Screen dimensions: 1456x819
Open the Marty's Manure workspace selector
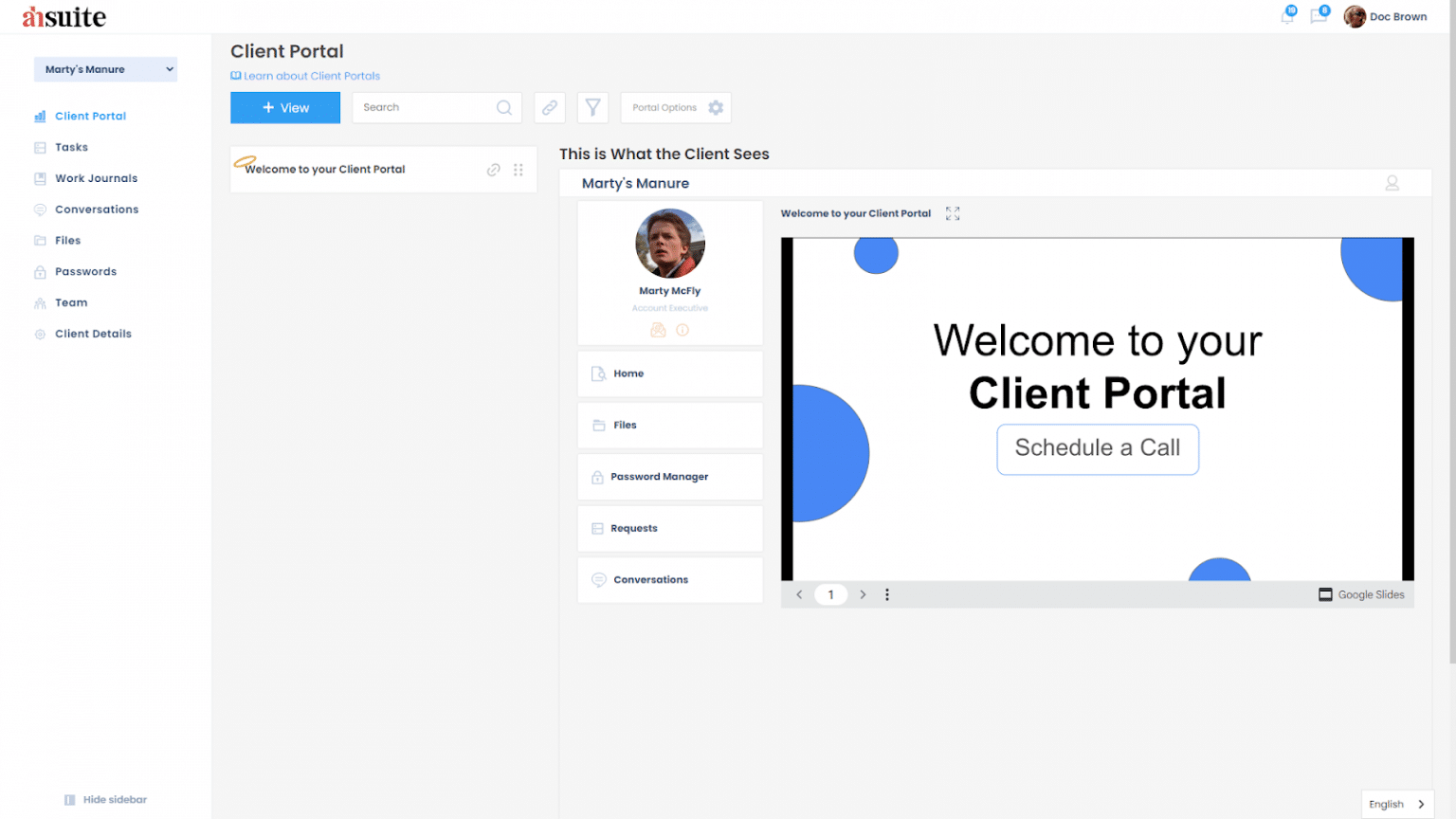pos(105,69)
